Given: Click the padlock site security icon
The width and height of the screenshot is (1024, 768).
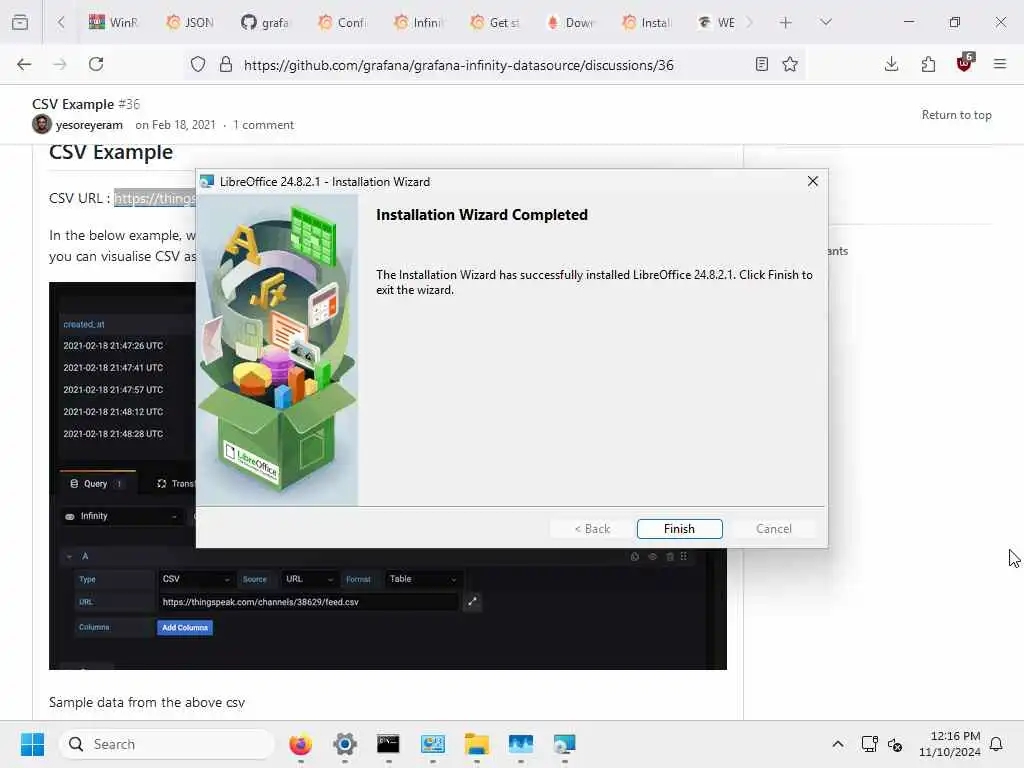Looking at the screenshot, I should [x=226, y=65].
